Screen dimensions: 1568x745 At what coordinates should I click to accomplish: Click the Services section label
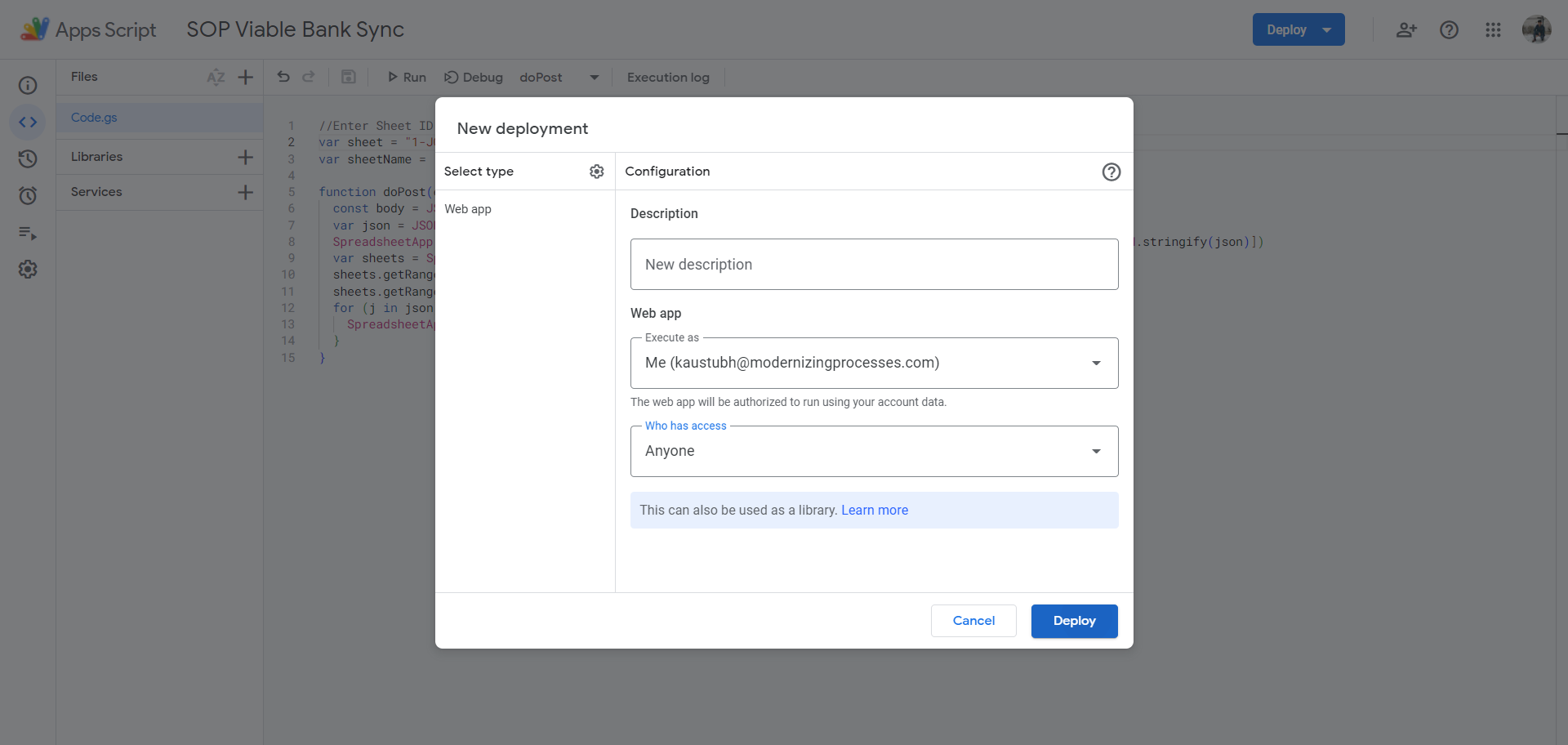tap(96, 192)
